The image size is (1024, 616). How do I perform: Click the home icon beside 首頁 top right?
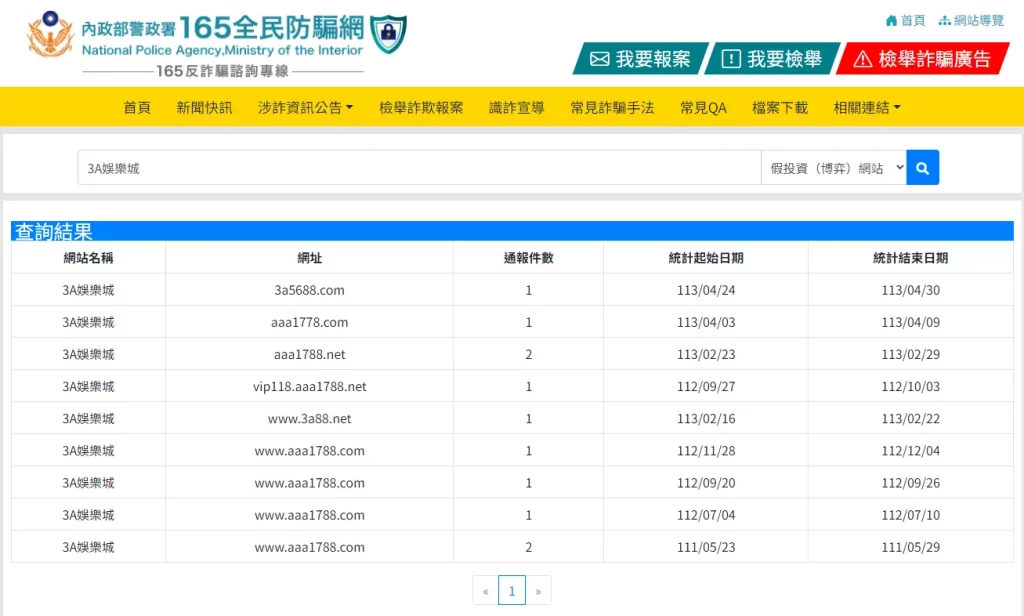(x=893, y=19)
